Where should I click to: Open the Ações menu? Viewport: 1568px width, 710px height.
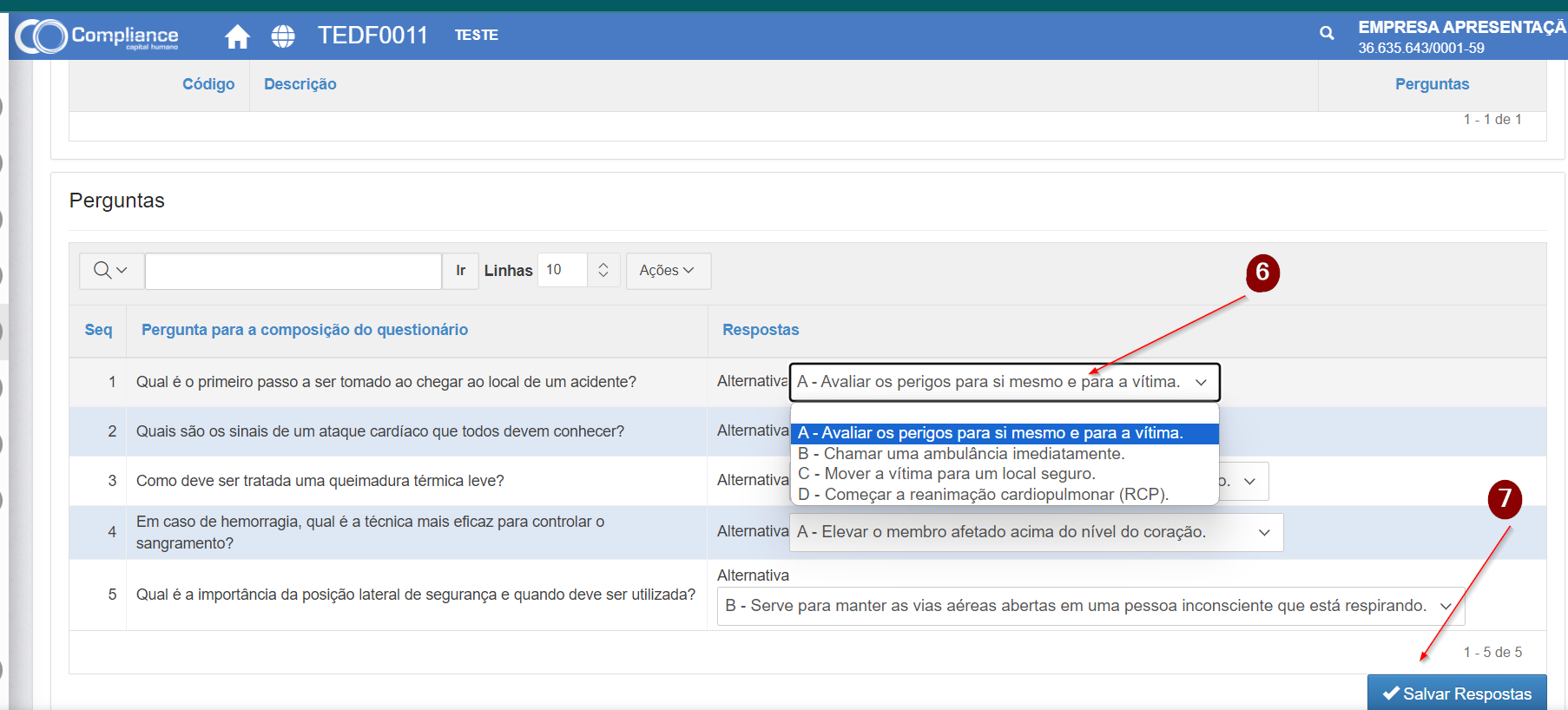pos(668,271)
